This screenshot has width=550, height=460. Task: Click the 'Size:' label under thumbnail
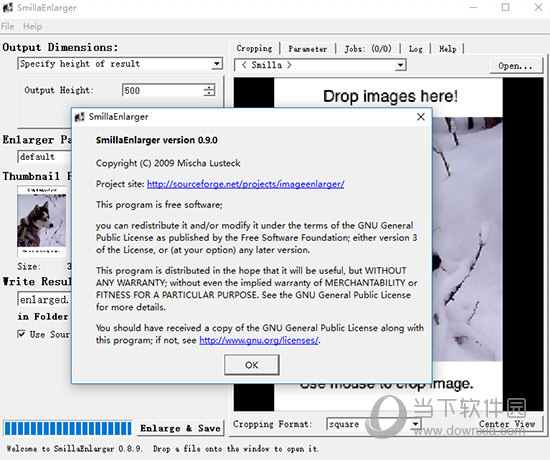(29, 266)
